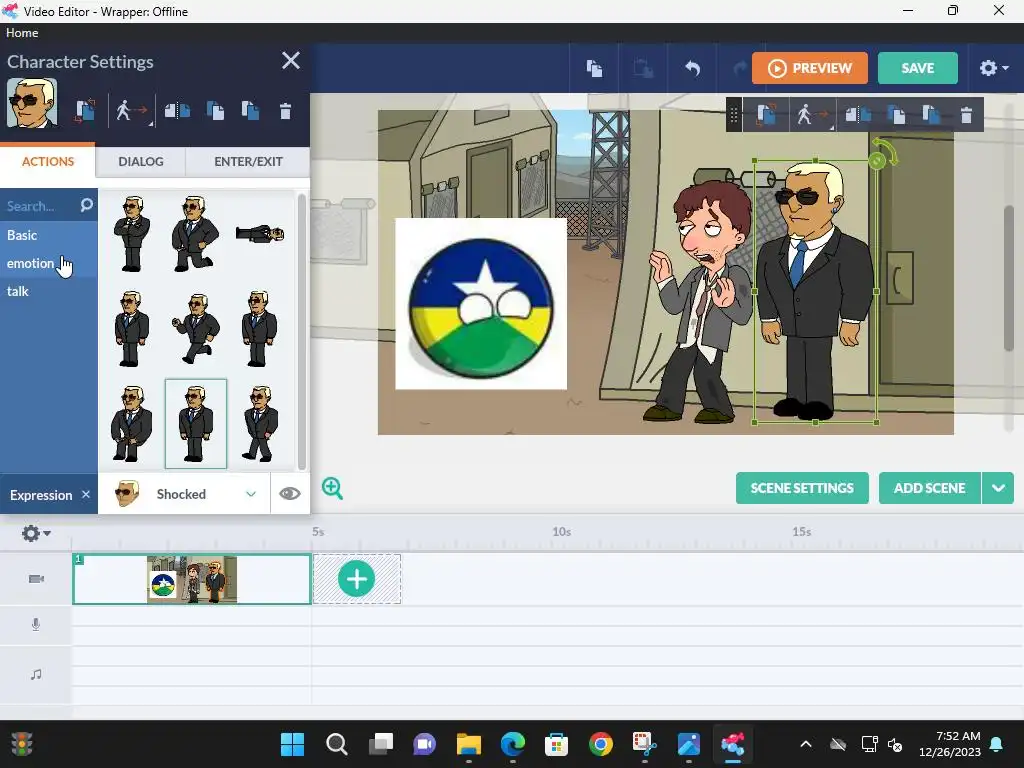Screen dimensions: 1024x768
Task: Choose the running action thumbnail
Action: coord(196,328)
